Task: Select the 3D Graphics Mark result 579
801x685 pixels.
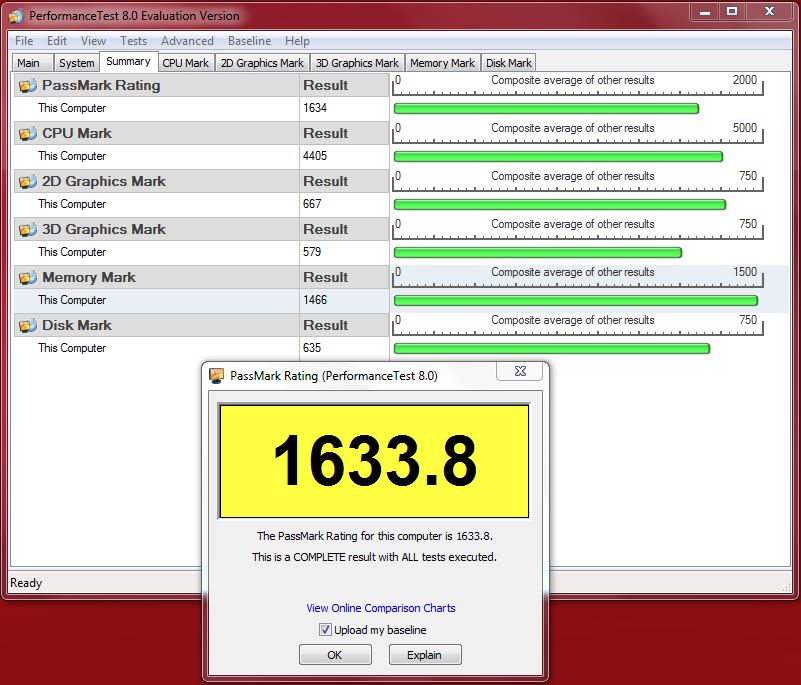Action: click(x=312, y=252)
